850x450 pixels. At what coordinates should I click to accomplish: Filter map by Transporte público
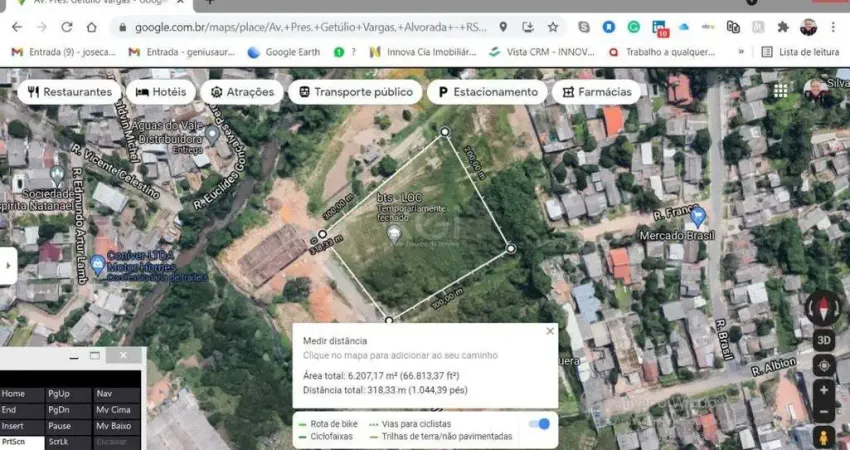pos(355,92)
